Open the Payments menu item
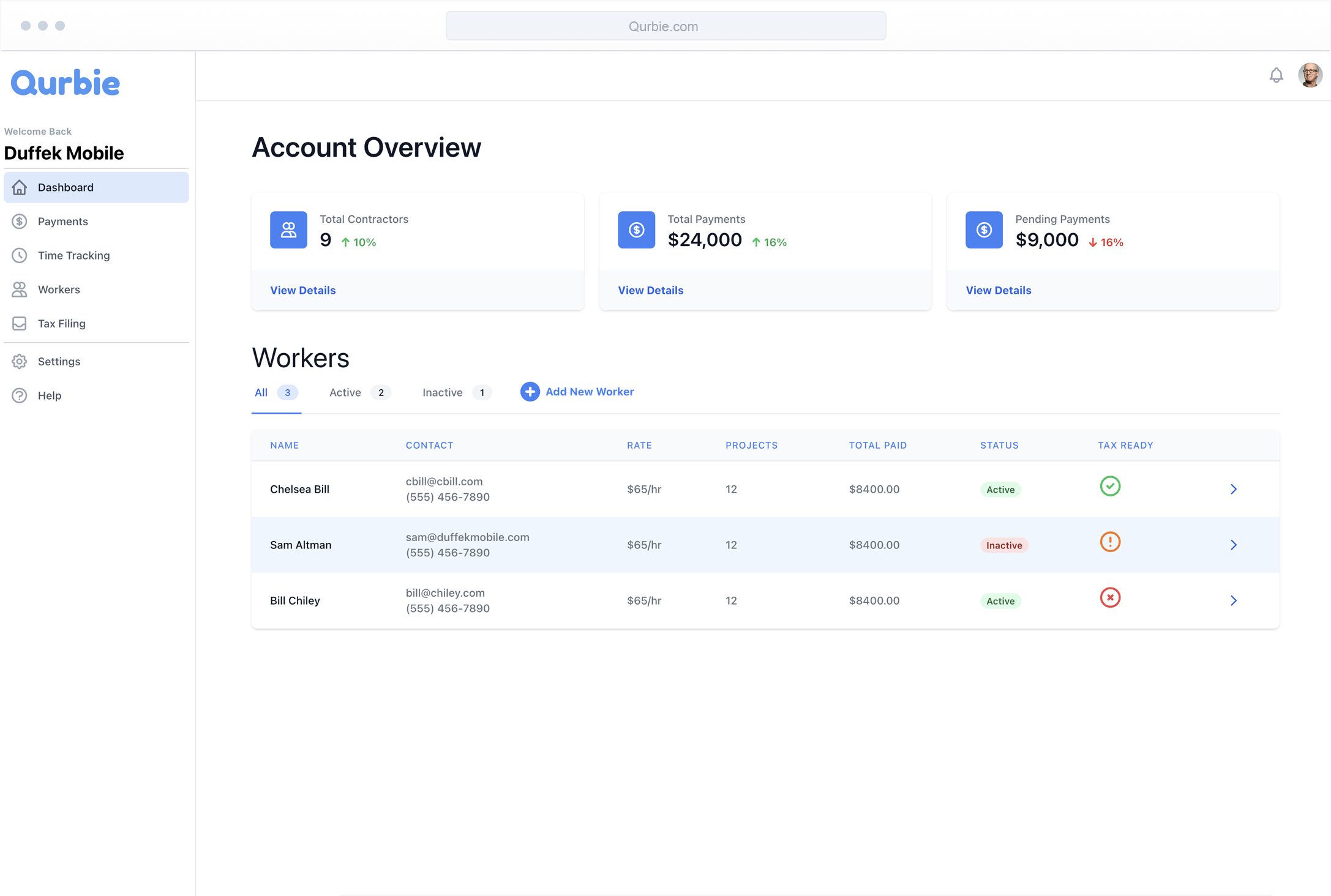The height and width of the screenshot is (896, 1331). pyautogui.click(x=96, y=222)
